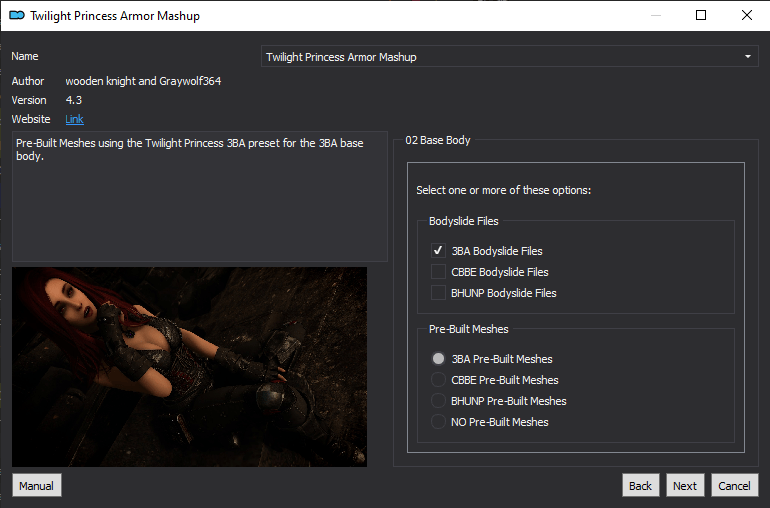This screenshot has height=508, width=770.
Task: Click the version value '4.3'
Action: pyautogui.click(x=74, y=100)
